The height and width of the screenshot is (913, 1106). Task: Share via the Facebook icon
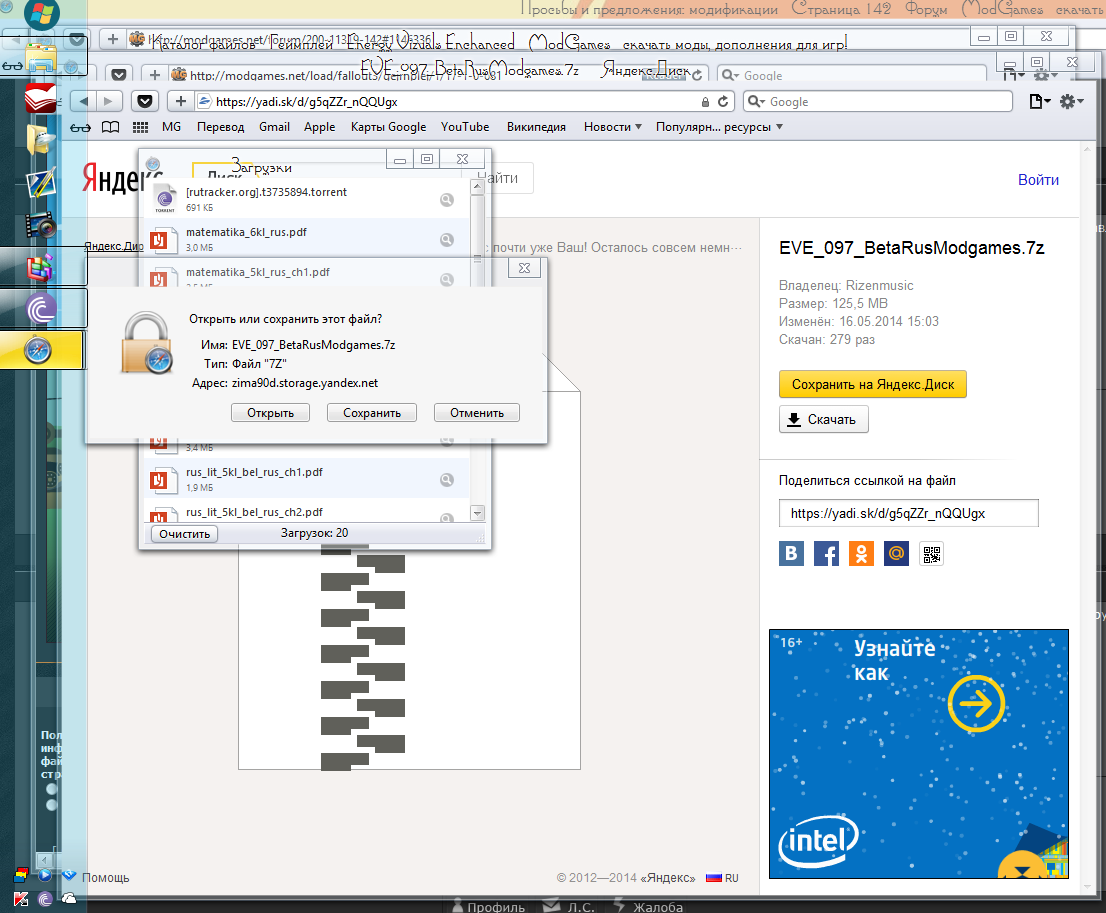(x=826, y=554)
